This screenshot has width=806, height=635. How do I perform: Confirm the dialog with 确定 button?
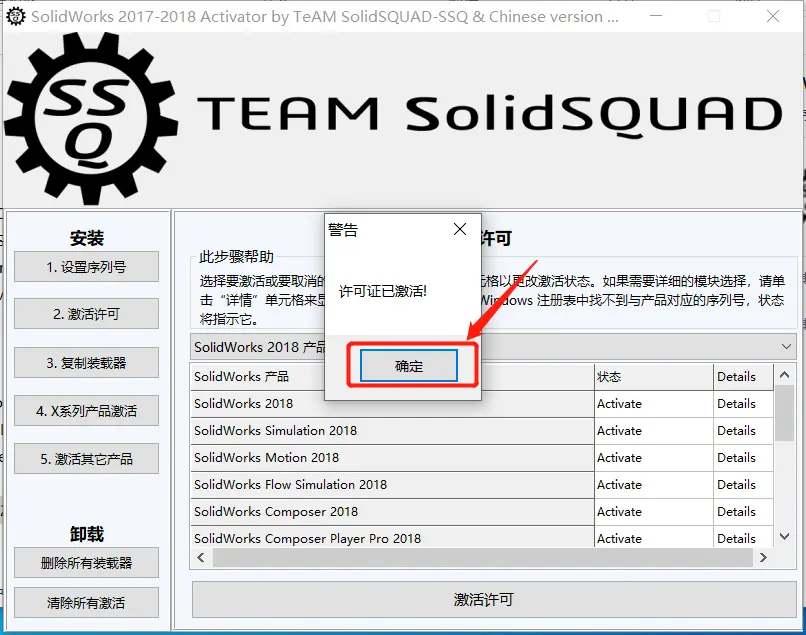[x=409, y=366]
